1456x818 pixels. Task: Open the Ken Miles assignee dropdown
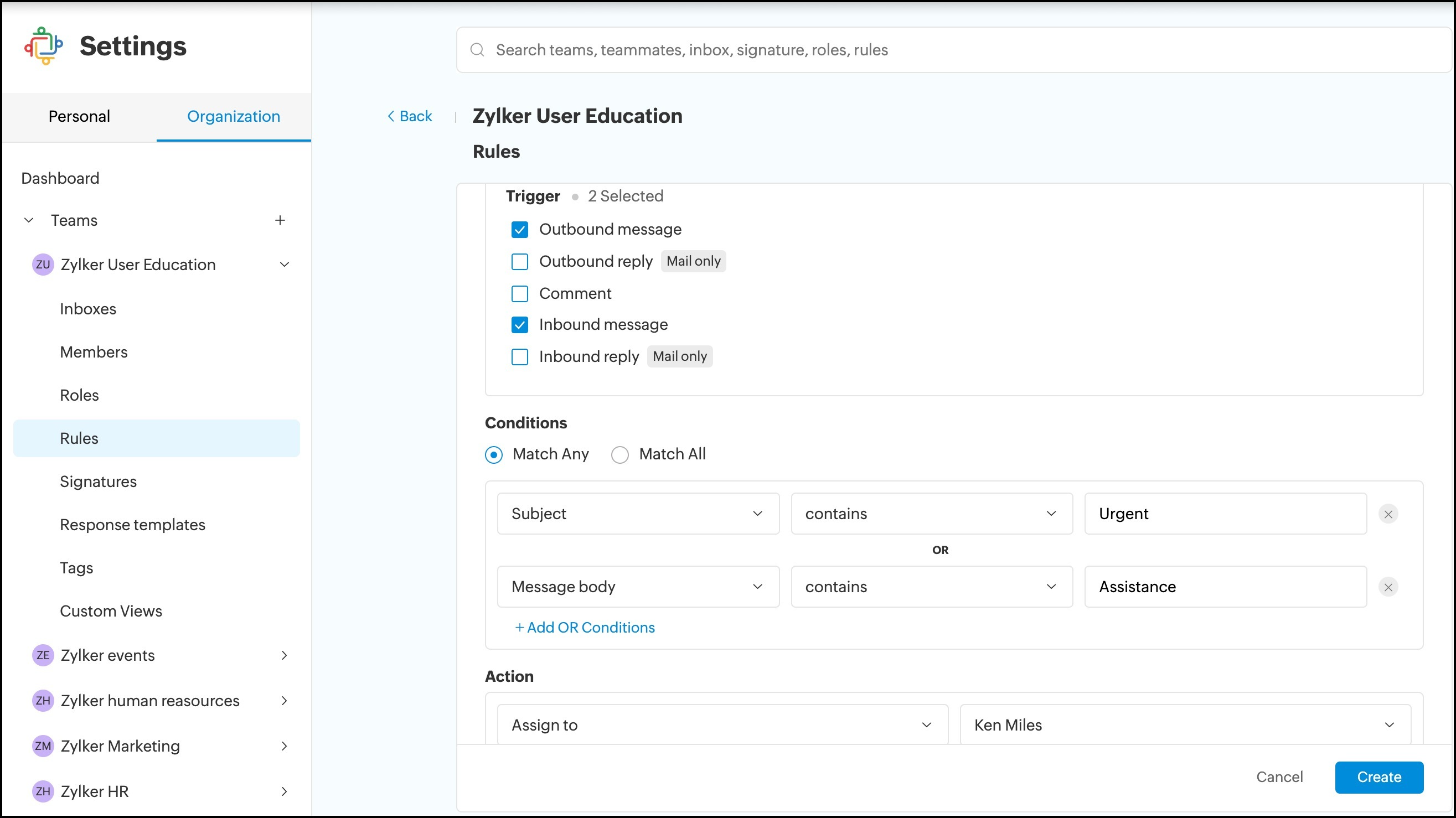click(x=1185, y=725)
